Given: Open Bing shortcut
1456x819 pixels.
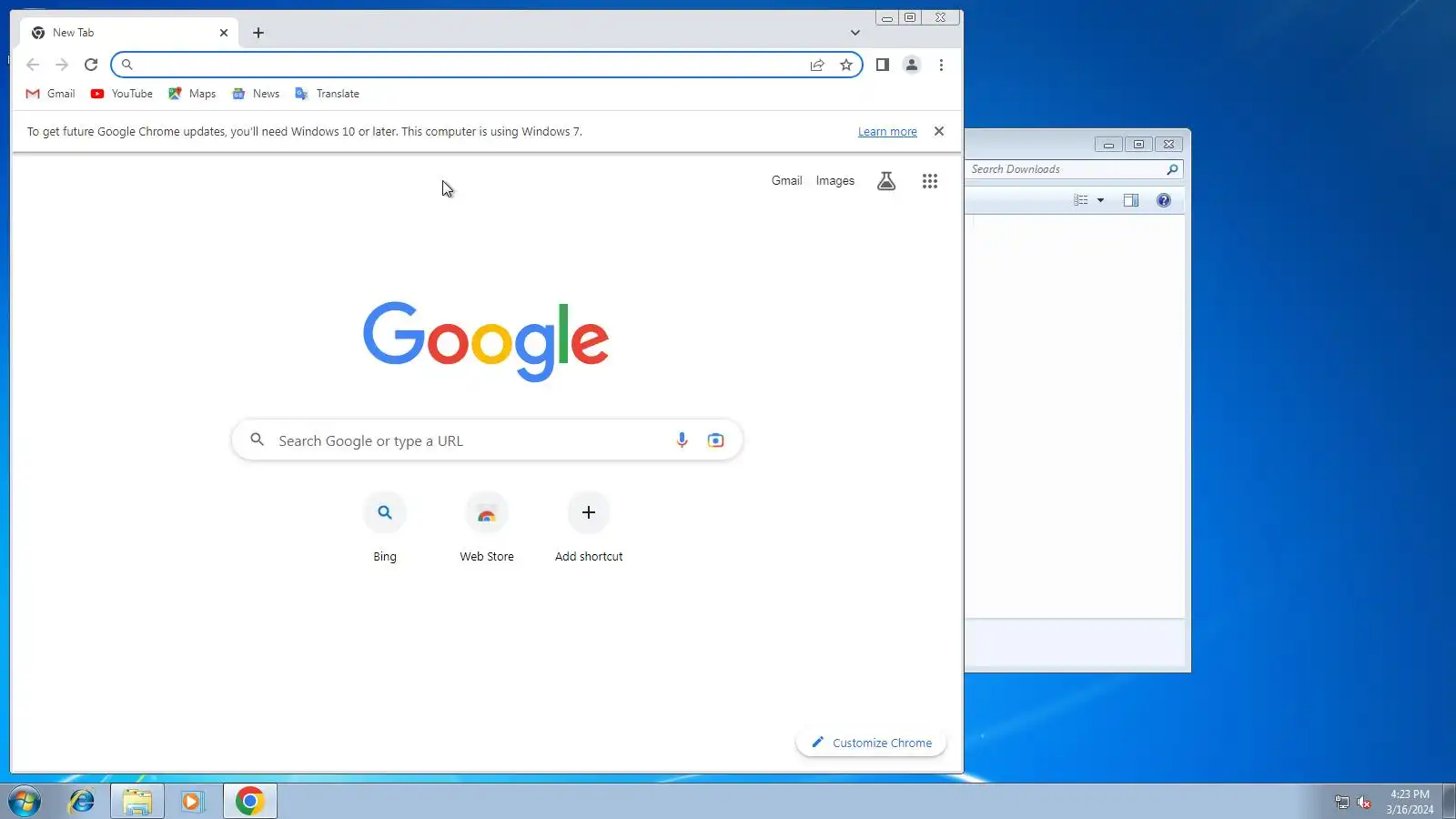Looking at the screenshot, I should (x=385, y=528).
